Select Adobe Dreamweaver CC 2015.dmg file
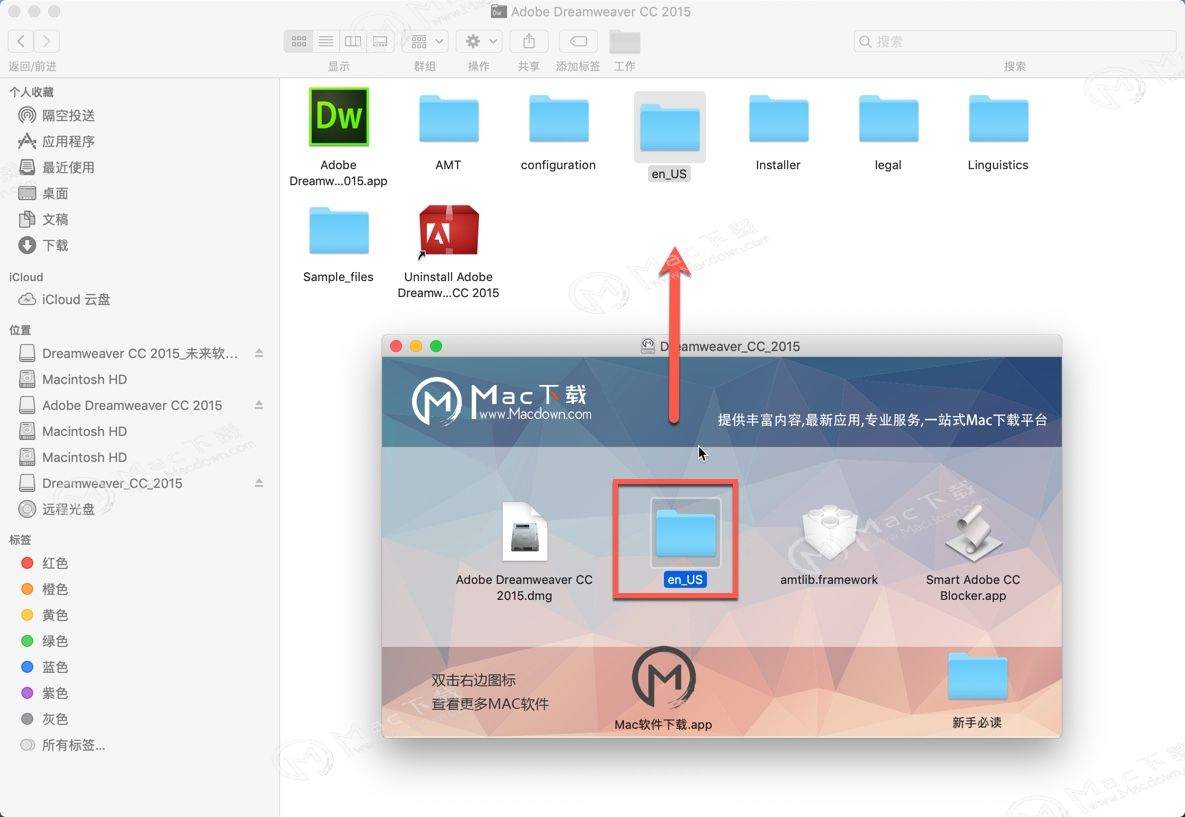Screen dimensions: 1185x817 (x=524, y=533)
